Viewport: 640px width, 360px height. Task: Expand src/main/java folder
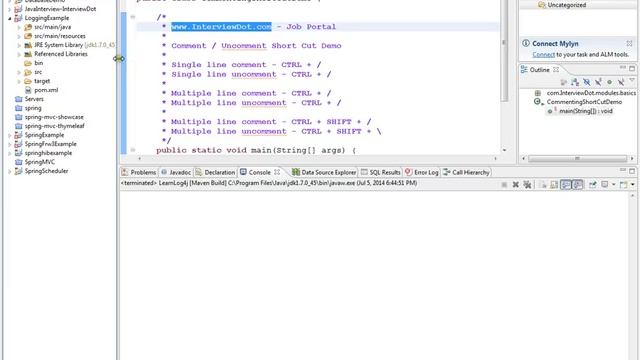[x=19, y=27]
